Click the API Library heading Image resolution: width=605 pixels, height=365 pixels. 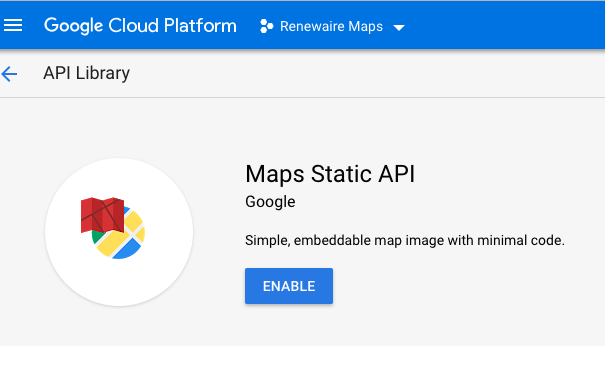click(x=86, y=73)
